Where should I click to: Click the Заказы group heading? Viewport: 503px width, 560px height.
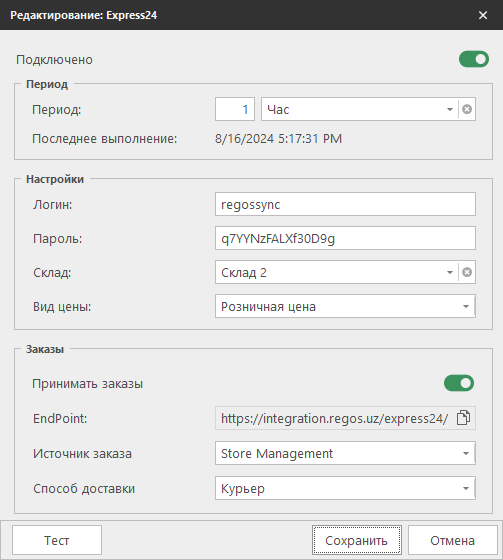pyautogui.click(x=45, y=349)
